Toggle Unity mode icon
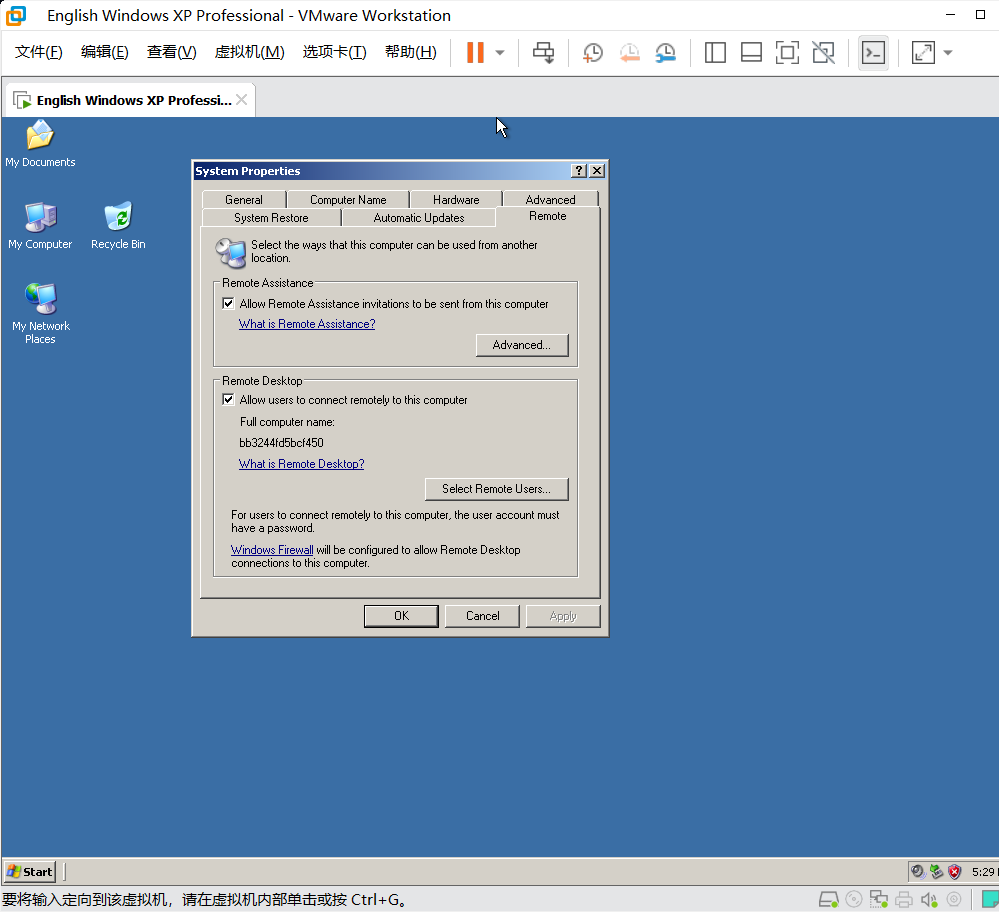This screenshot has width=999, height=912. click(824, 53)
